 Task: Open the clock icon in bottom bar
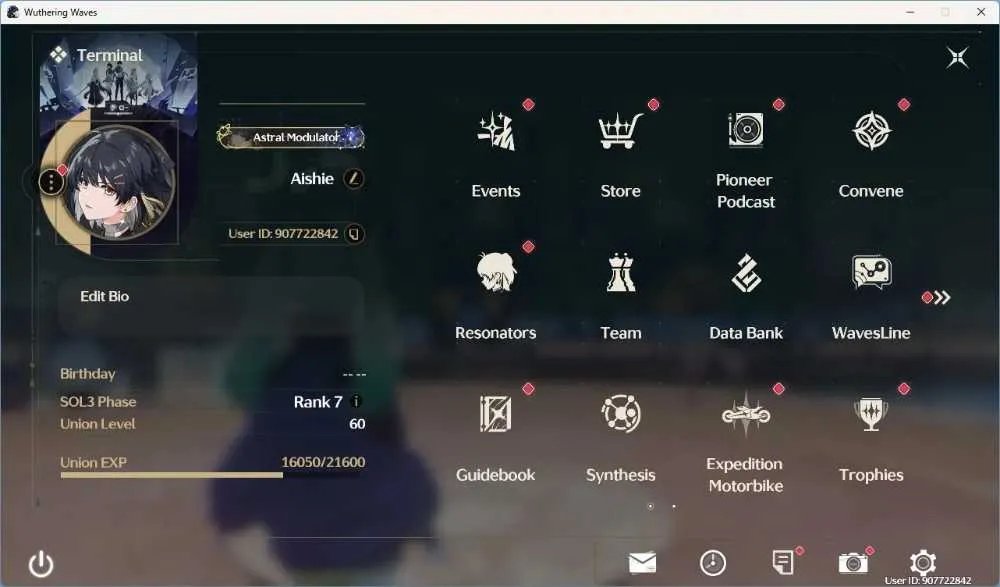tap(712, 563)
